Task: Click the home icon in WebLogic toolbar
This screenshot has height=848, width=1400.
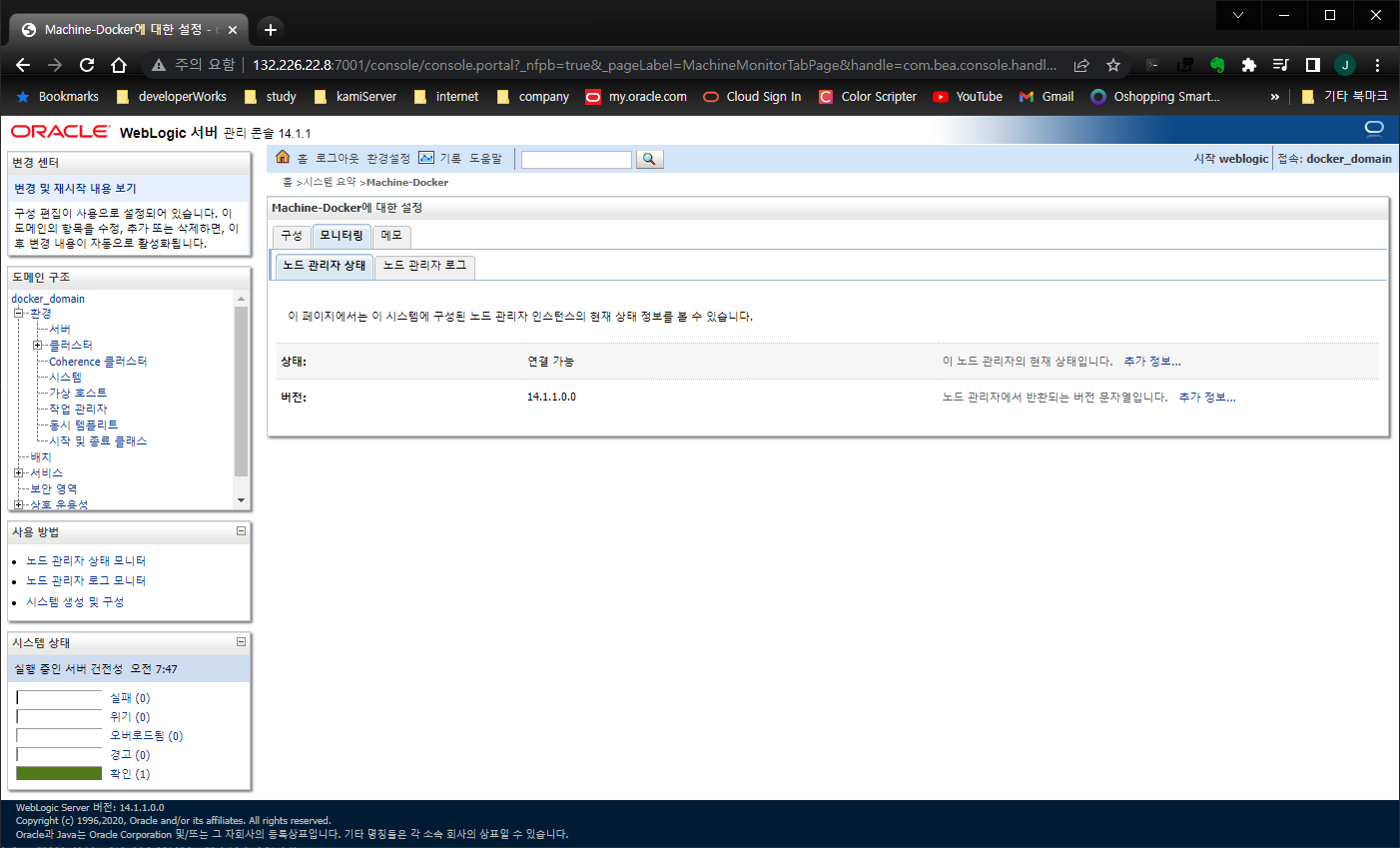Action: tap(283, 158)
